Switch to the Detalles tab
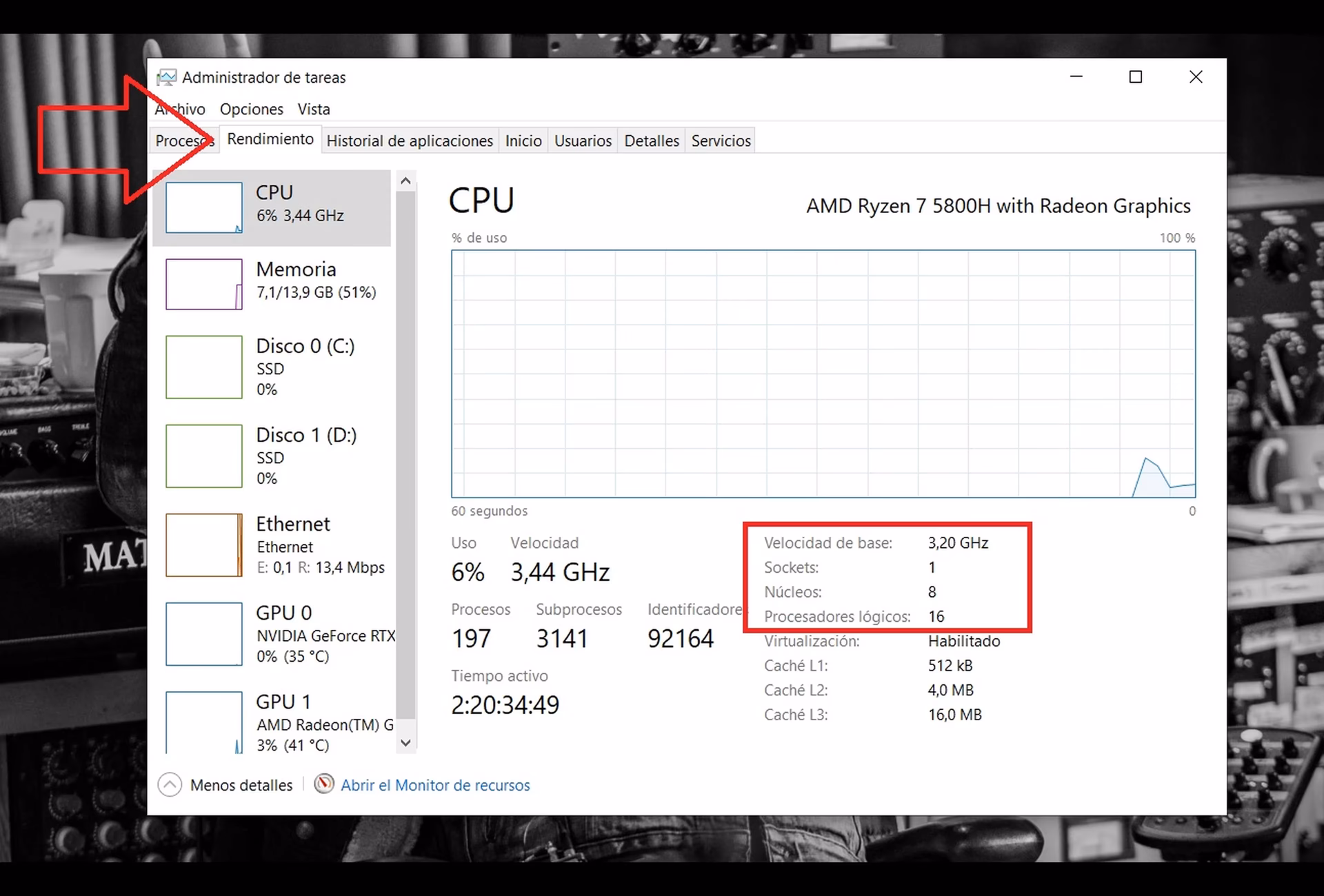Screen dimensions: 1324x896 pyautogui.click(x=652, y=141)
